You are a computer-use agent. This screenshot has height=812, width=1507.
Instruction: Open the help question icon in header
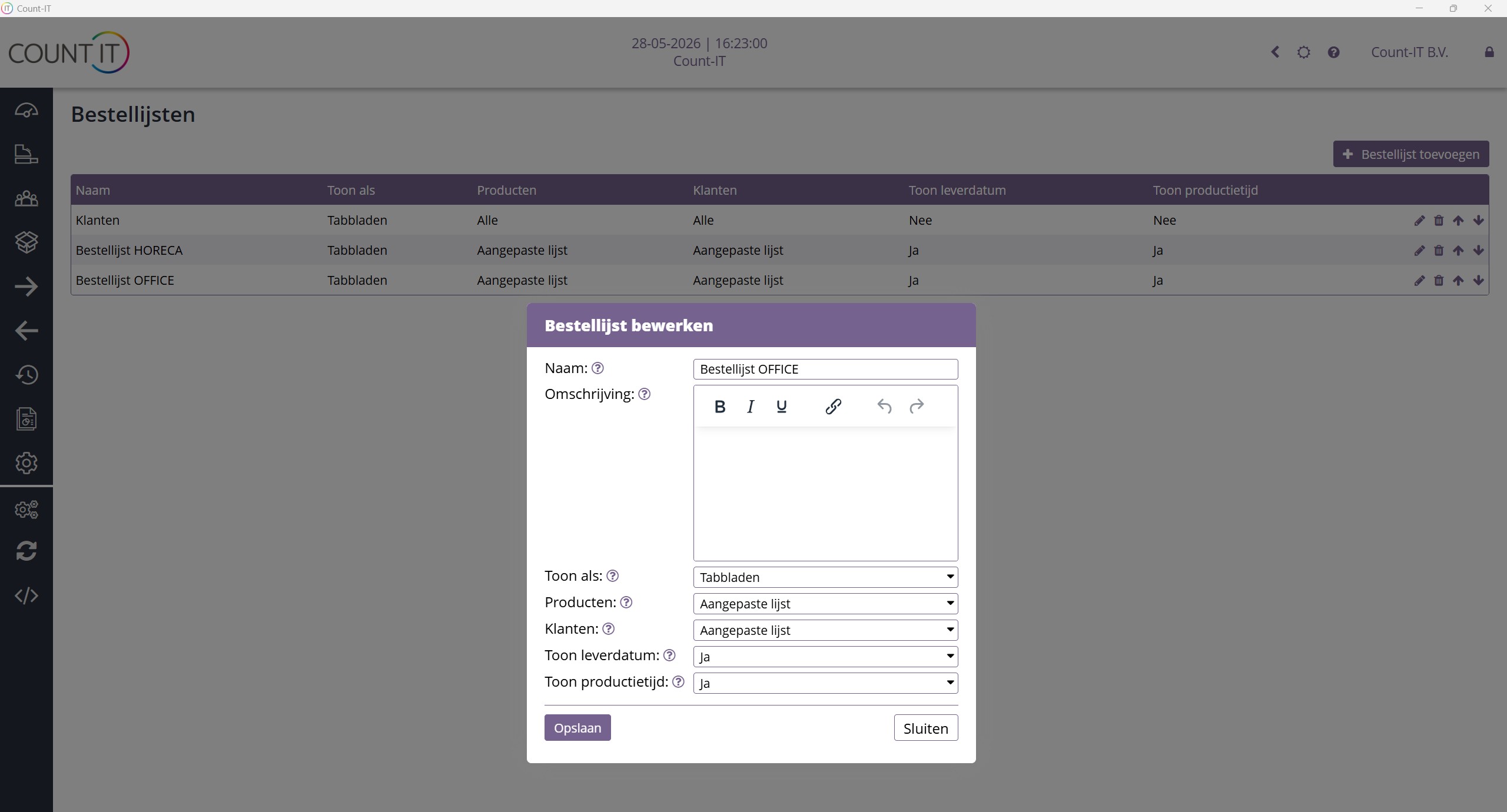pyautogui.click(x=1333, y=52)
